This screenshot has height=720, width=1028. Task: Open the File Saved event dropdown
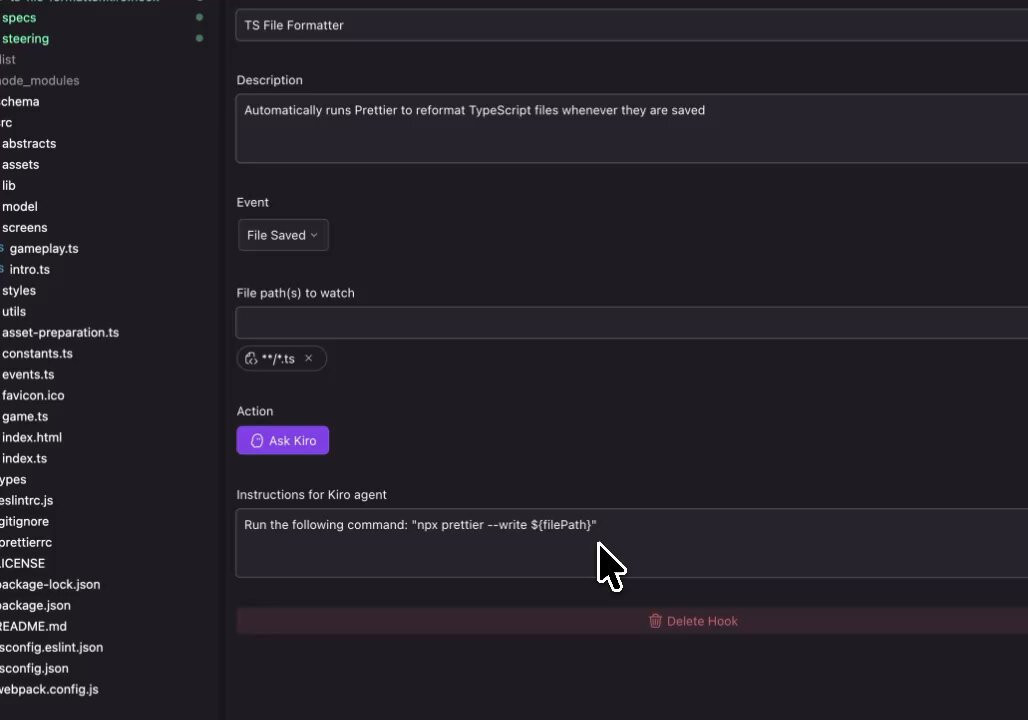283,235
